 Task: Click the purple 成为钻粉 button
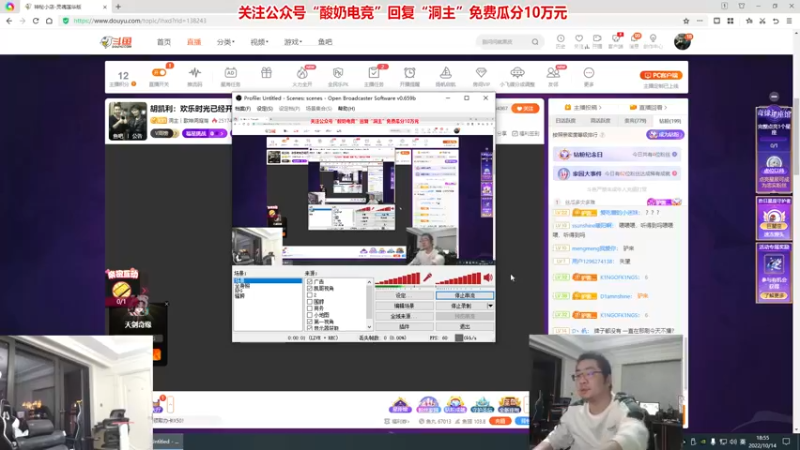pyautogui.click(x=665, y=135)
